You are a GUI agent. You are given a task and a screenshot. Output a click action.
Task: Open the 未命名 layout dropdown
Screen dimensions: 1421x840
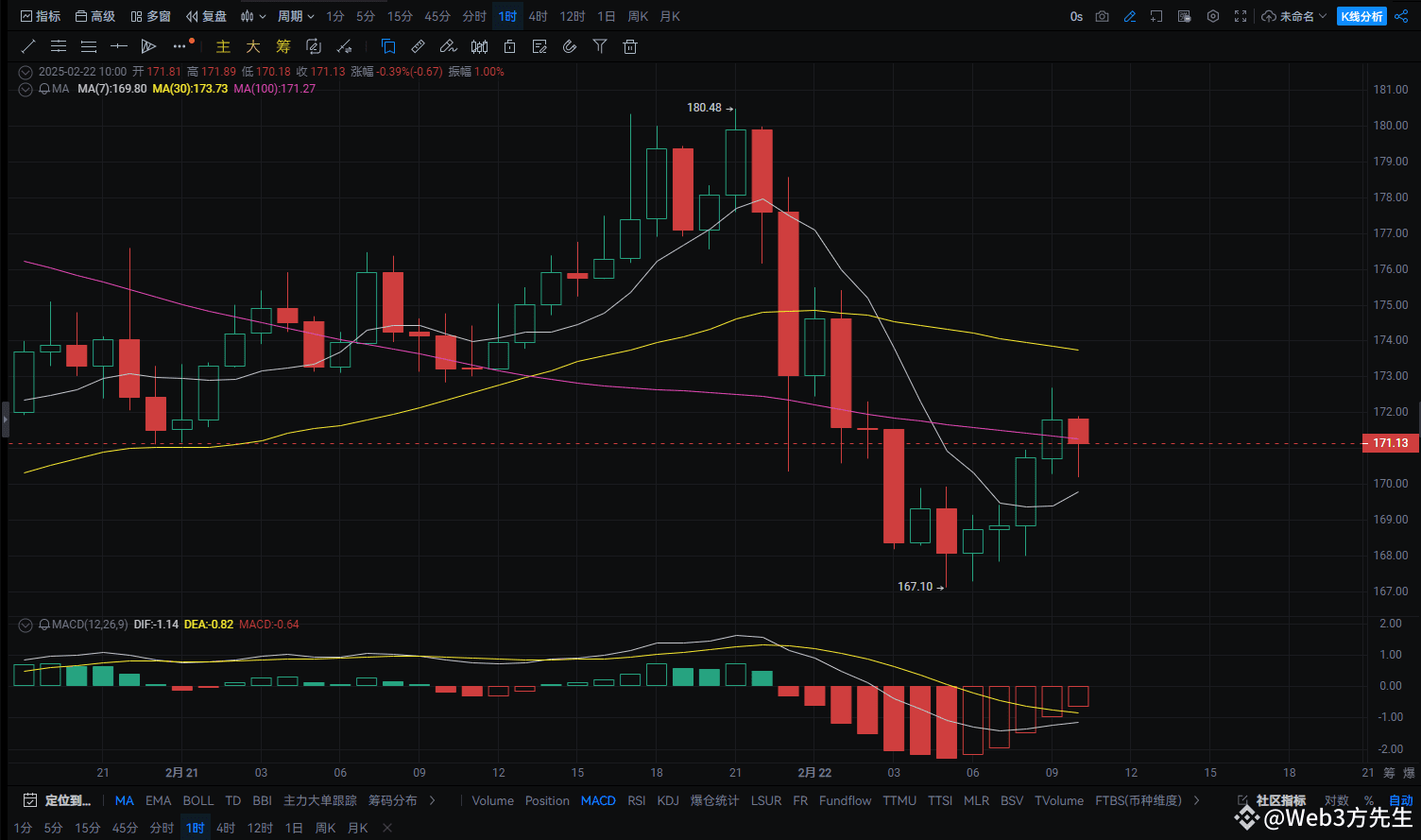[1295, 16]
